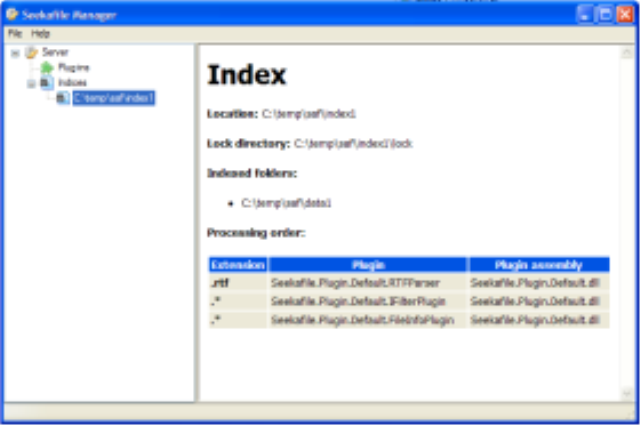Collapse the Indices tree node

point(31,83)
